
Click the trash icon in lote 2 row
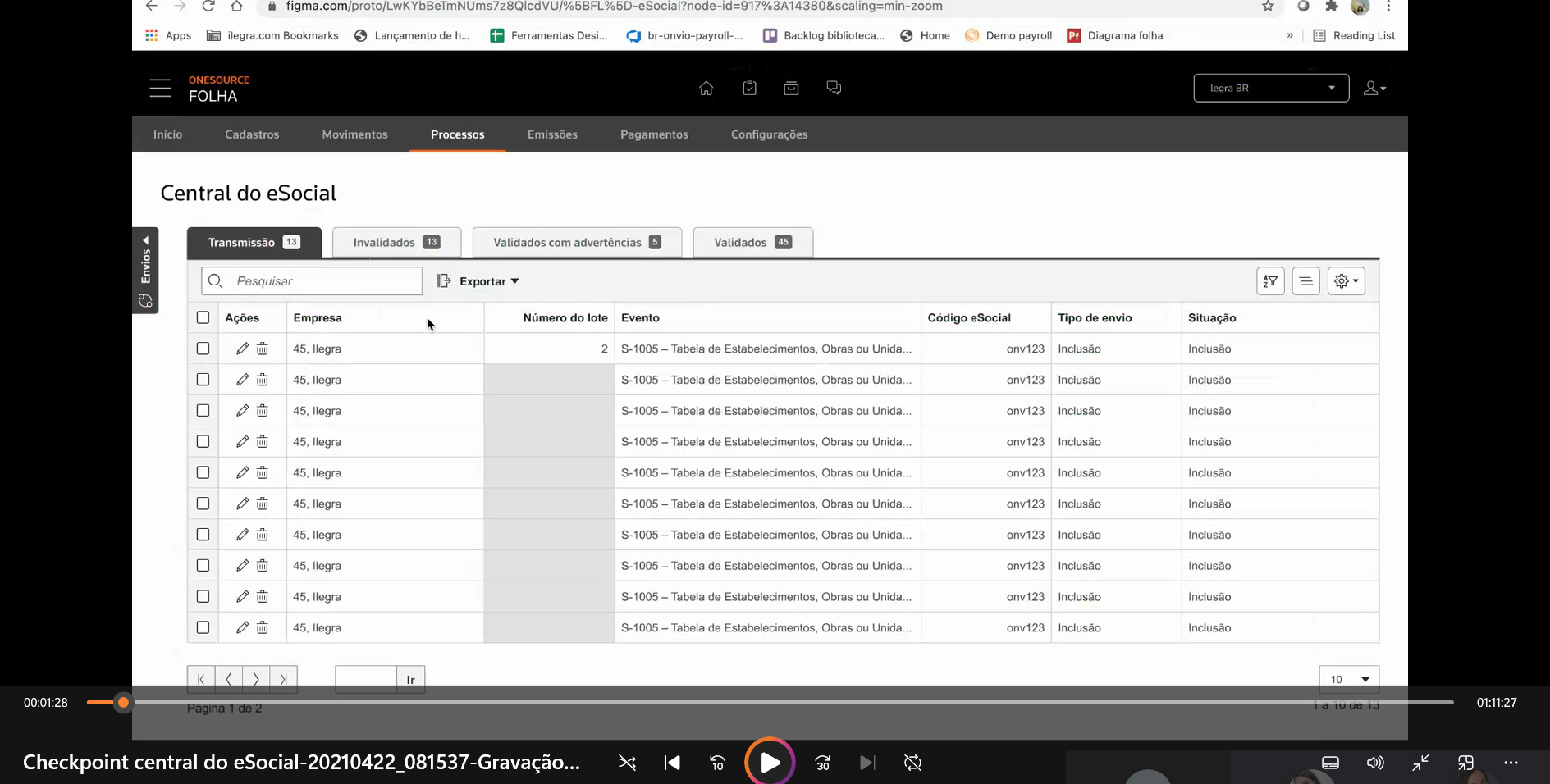pyautogui.click(x=263, y=349)
